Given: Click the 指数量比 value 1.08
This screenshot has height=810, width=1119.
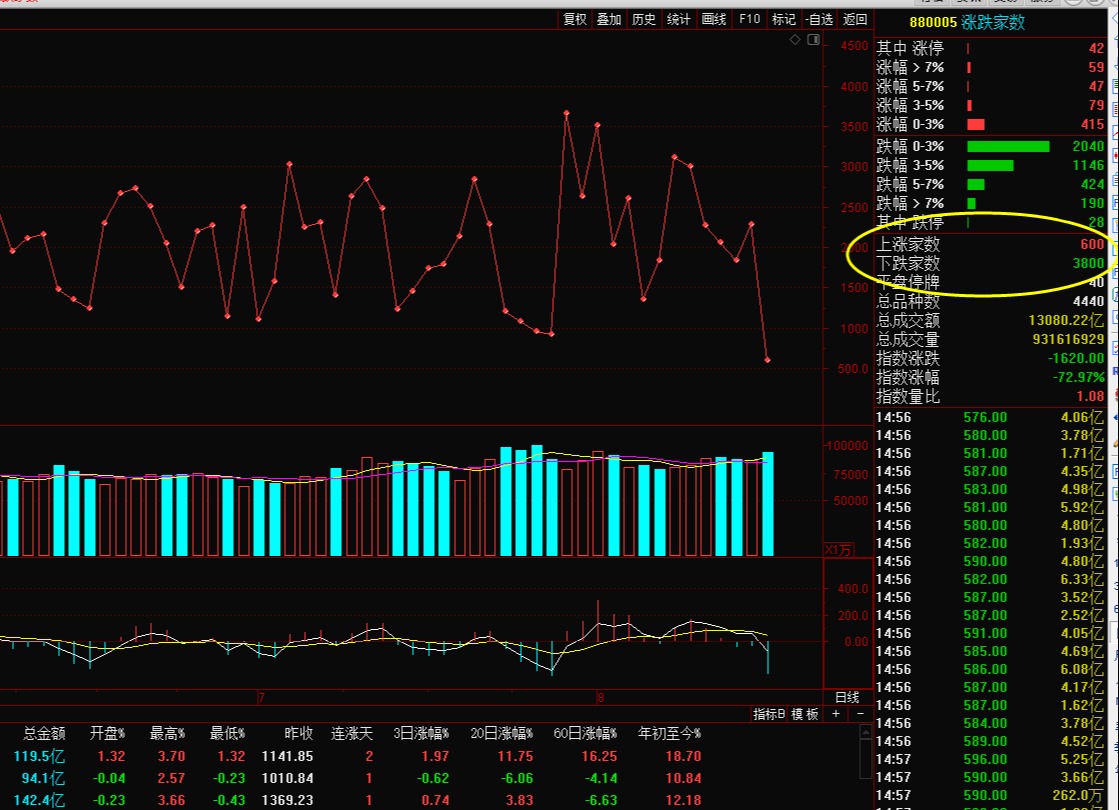Looking at the screenshot, I should click(x=1090, y=396).
